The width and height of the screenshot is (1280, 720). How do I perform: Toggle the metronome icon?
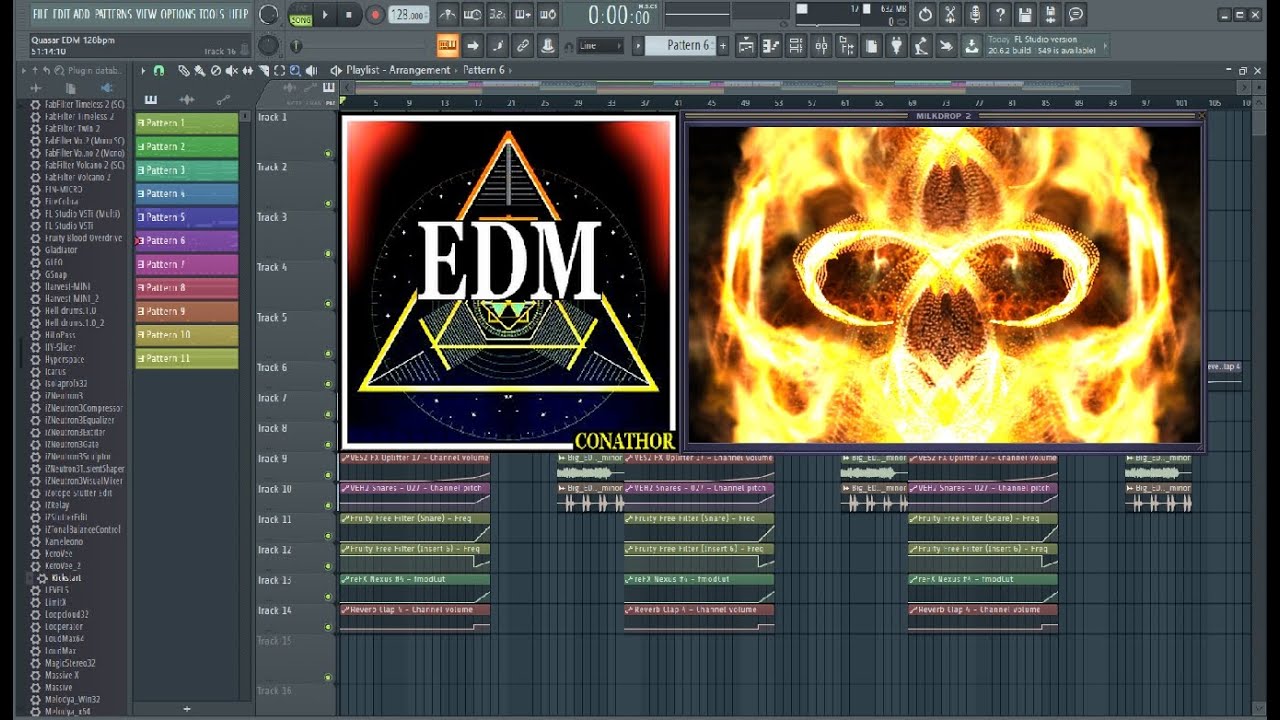click(447, 15)
